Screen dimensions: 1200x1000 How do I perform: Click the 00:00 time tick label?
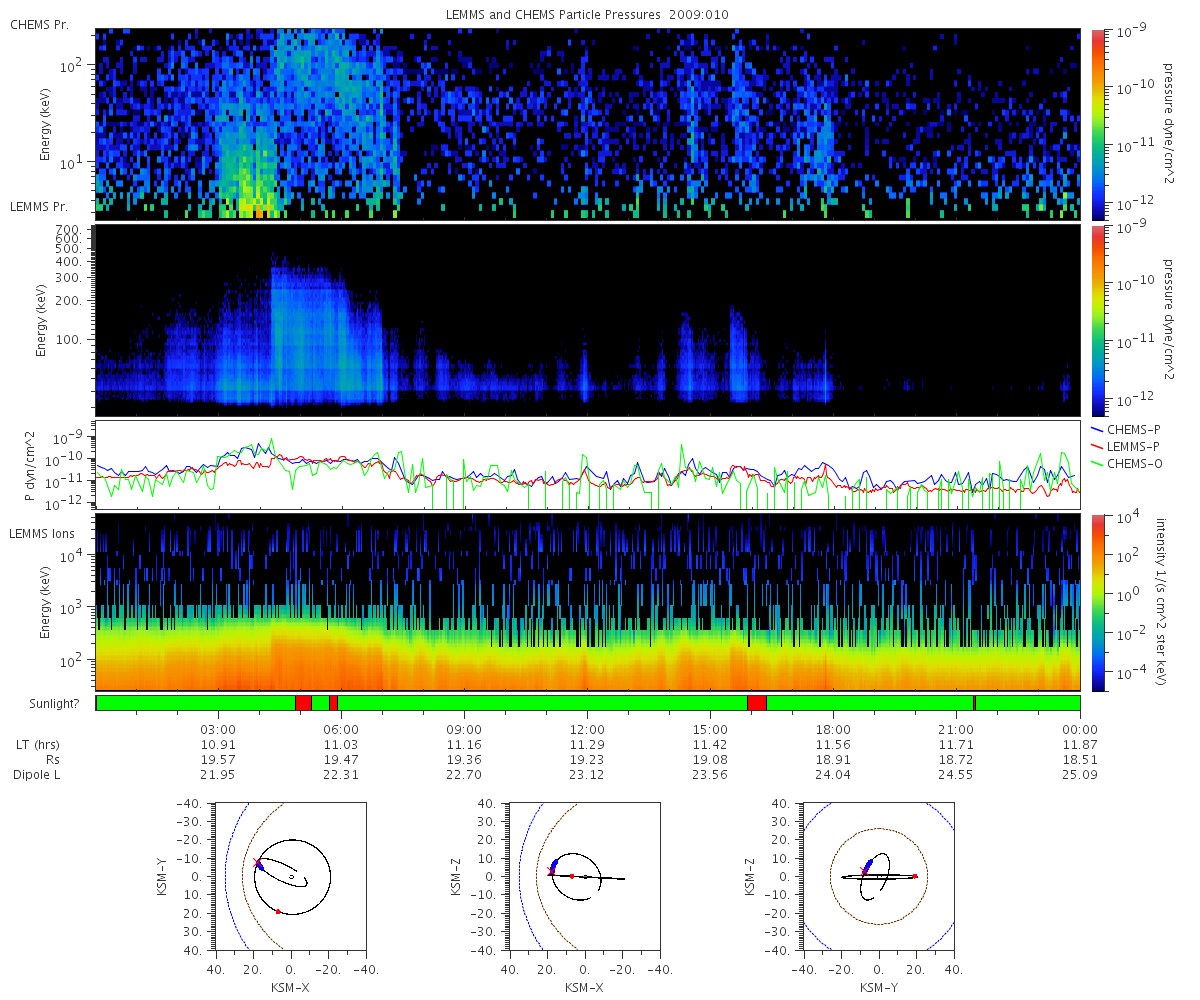tap(1080, 729)
